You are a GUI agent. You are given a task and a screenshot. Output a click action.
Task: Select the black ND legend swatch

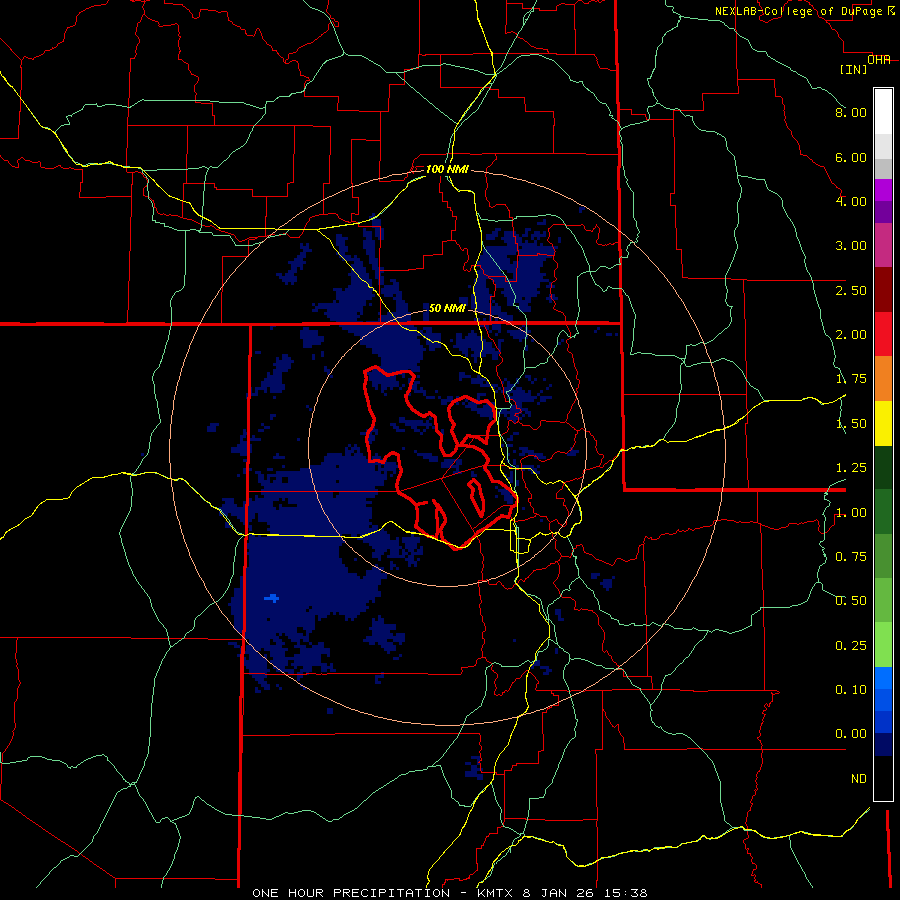[883, 778]
